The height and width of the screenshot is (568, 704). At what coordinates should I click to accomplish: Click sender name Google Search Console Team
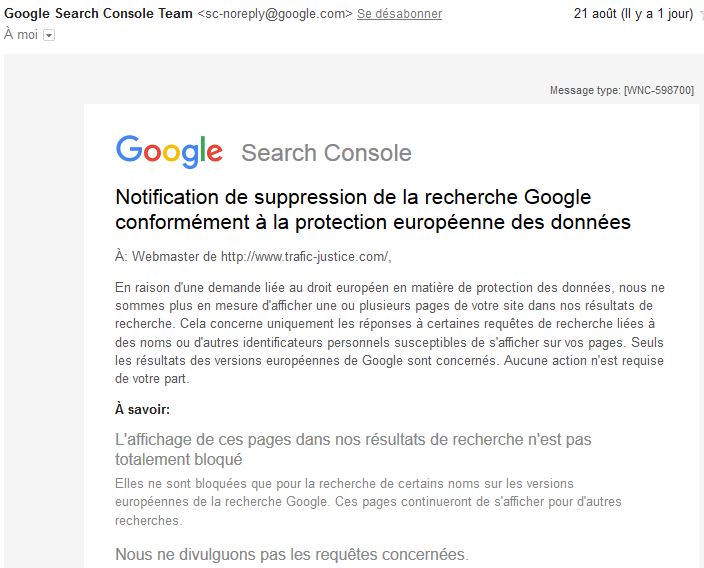[x=99, y=14]
